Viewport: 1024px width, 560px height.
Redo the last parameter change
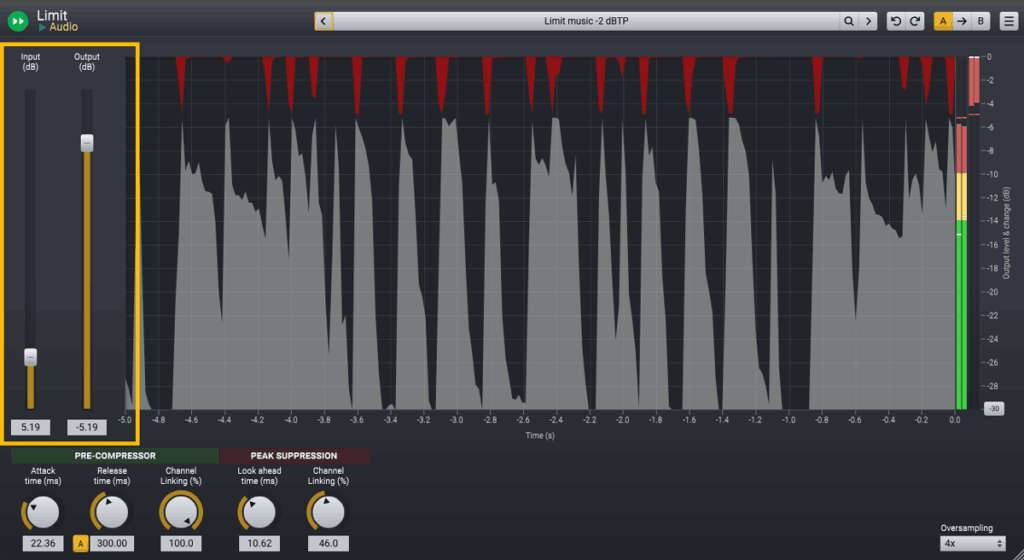tap(915, 21)
